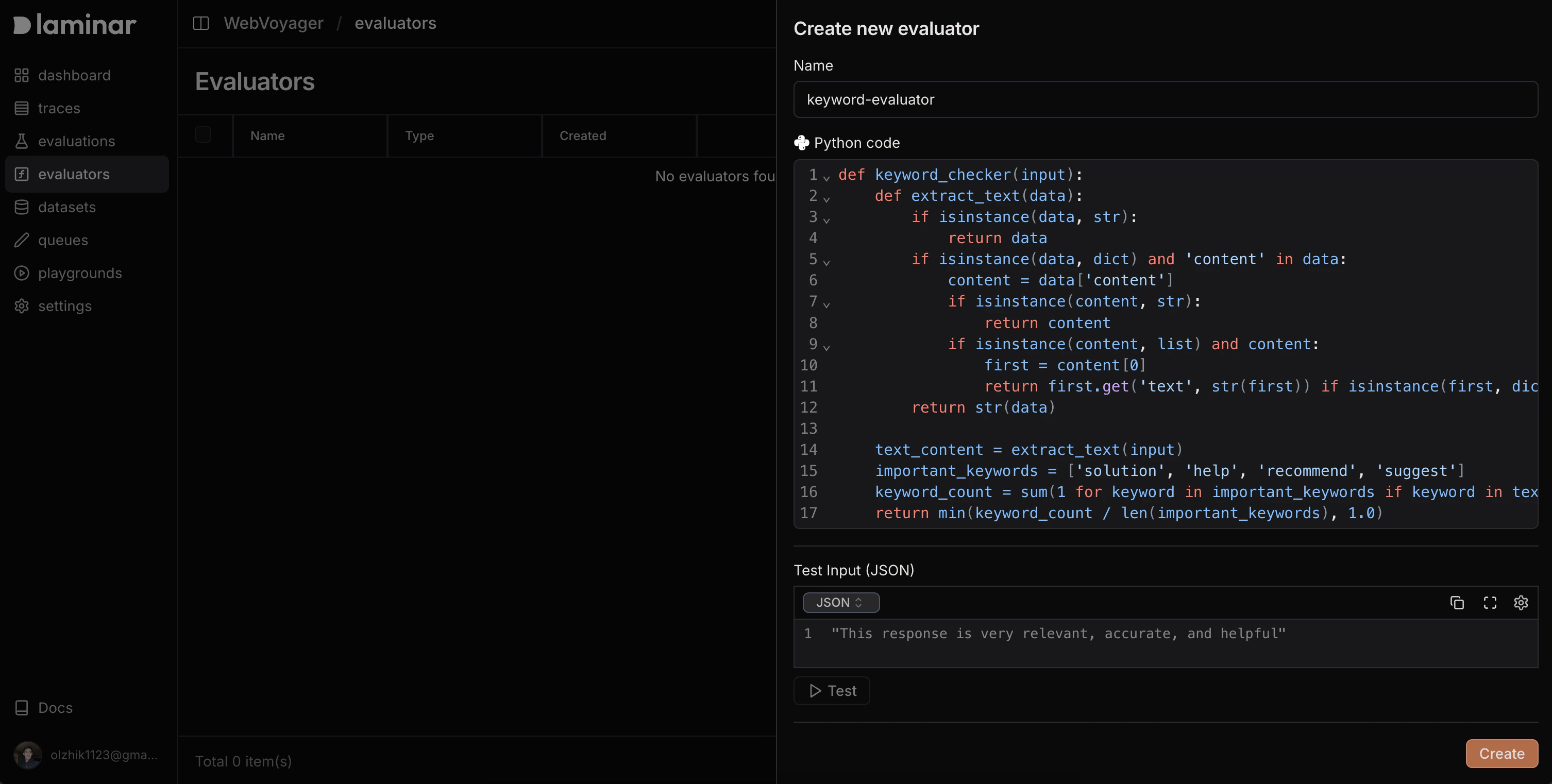Copy the test input with the copy icon
1552x784 pixels.
[1457, 602]
